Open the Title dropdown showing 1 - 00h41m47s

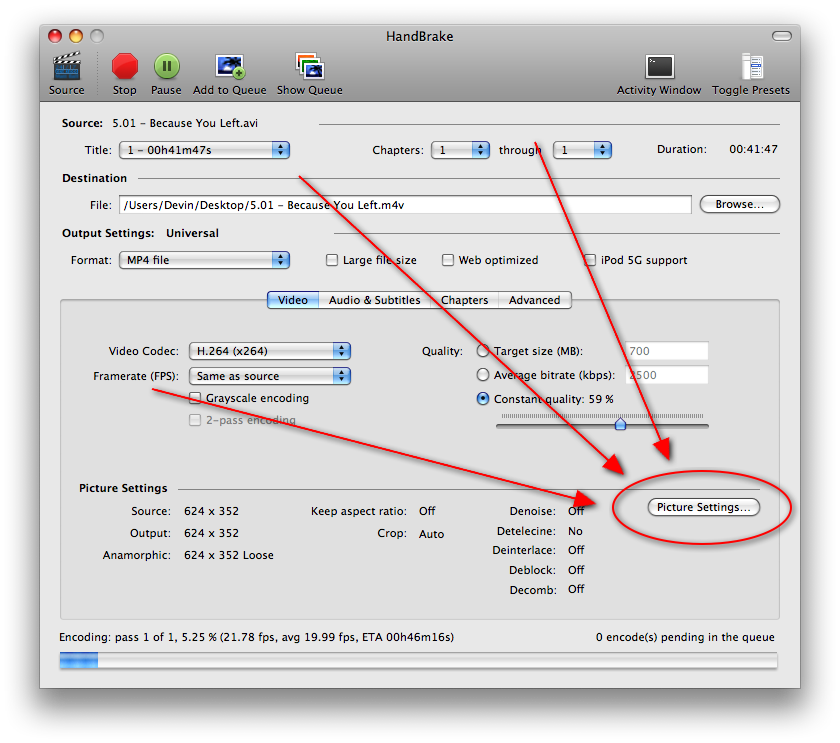point(204,150)
